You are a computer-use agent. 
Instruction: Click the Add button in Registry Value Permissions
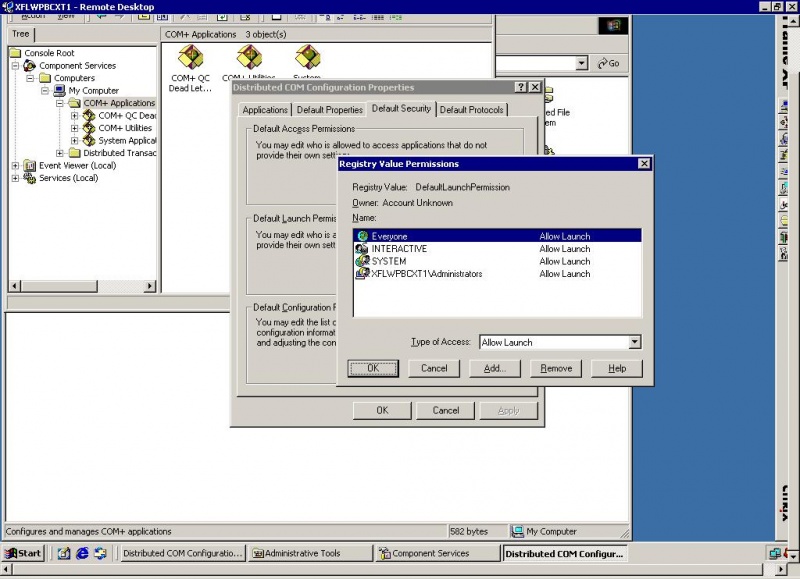(x=495, y=368)
